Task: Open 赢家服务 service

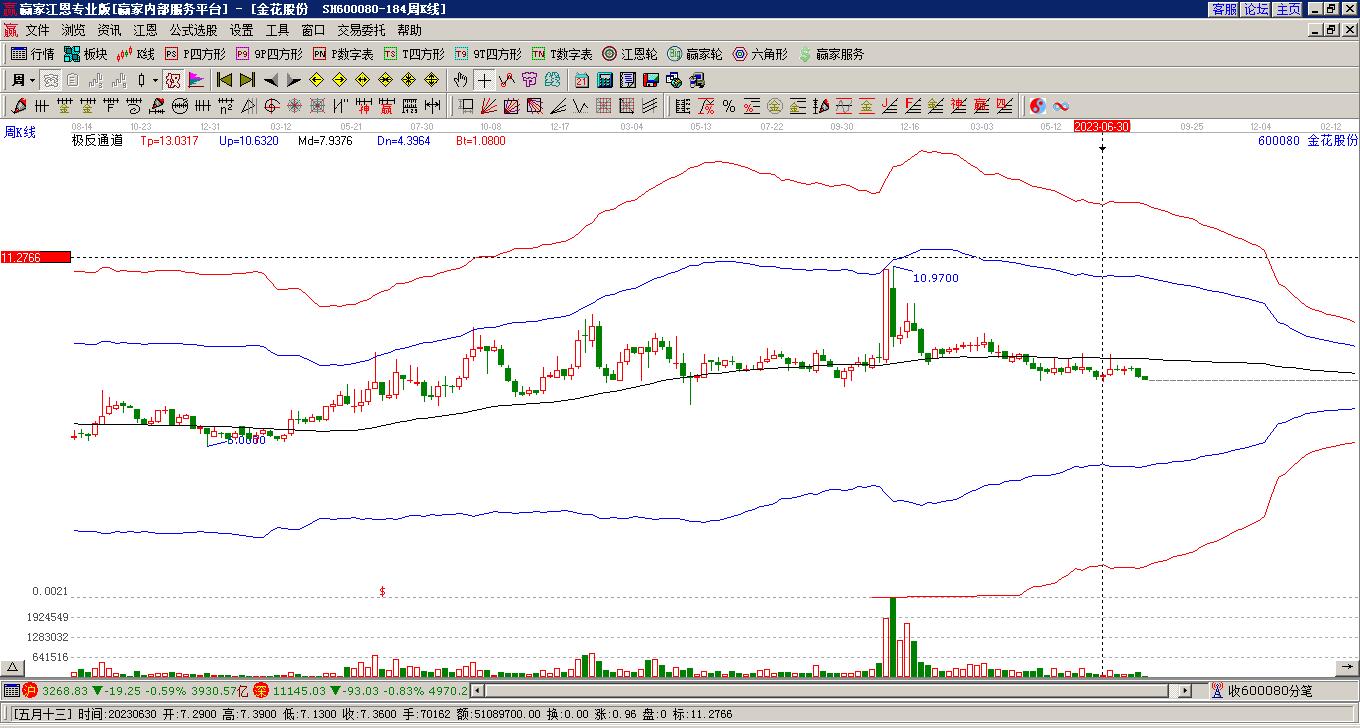Action: click(x=831, y=54)
